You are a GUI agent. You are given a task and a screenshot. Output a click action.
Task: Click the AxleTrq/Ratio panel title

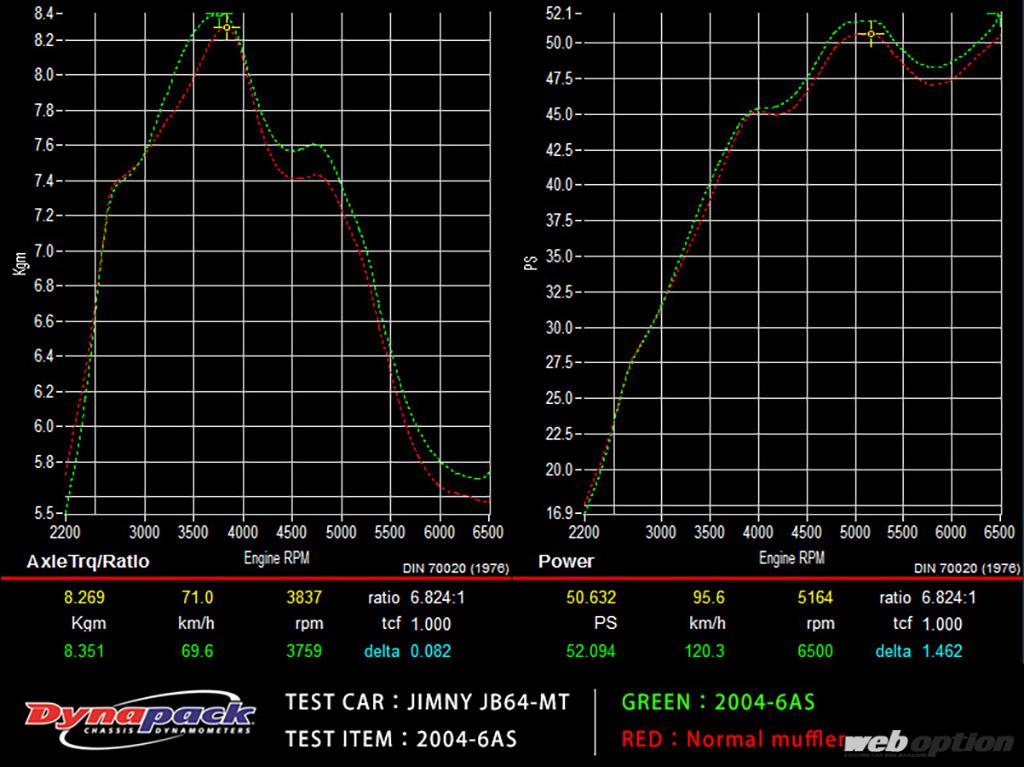pos(88,562)
